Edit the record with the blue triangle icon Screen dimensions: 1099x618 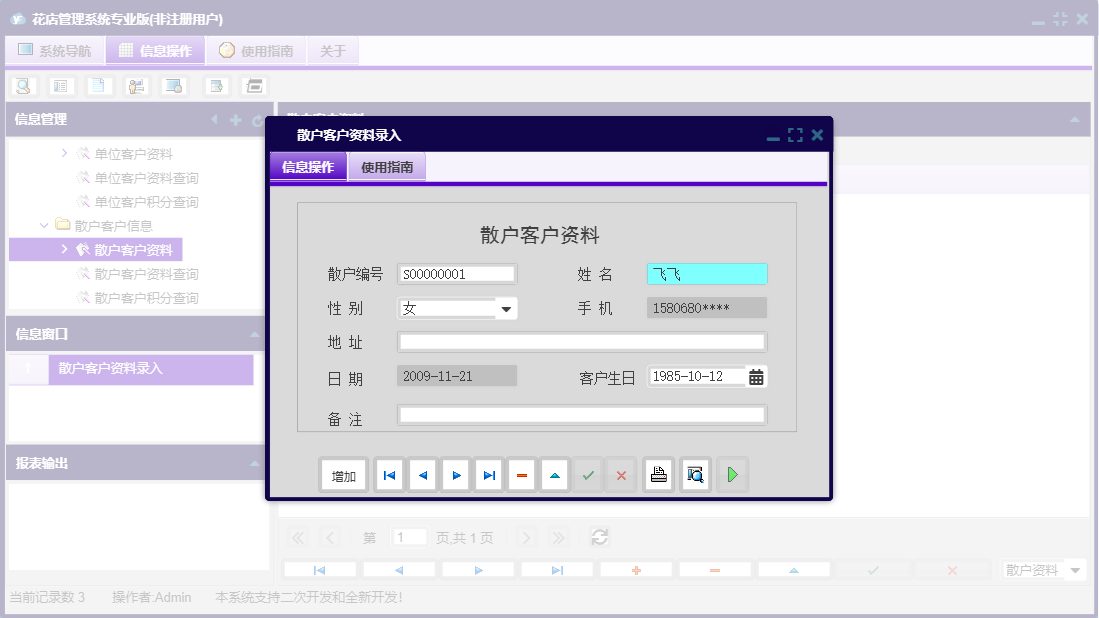pos(555,475)
